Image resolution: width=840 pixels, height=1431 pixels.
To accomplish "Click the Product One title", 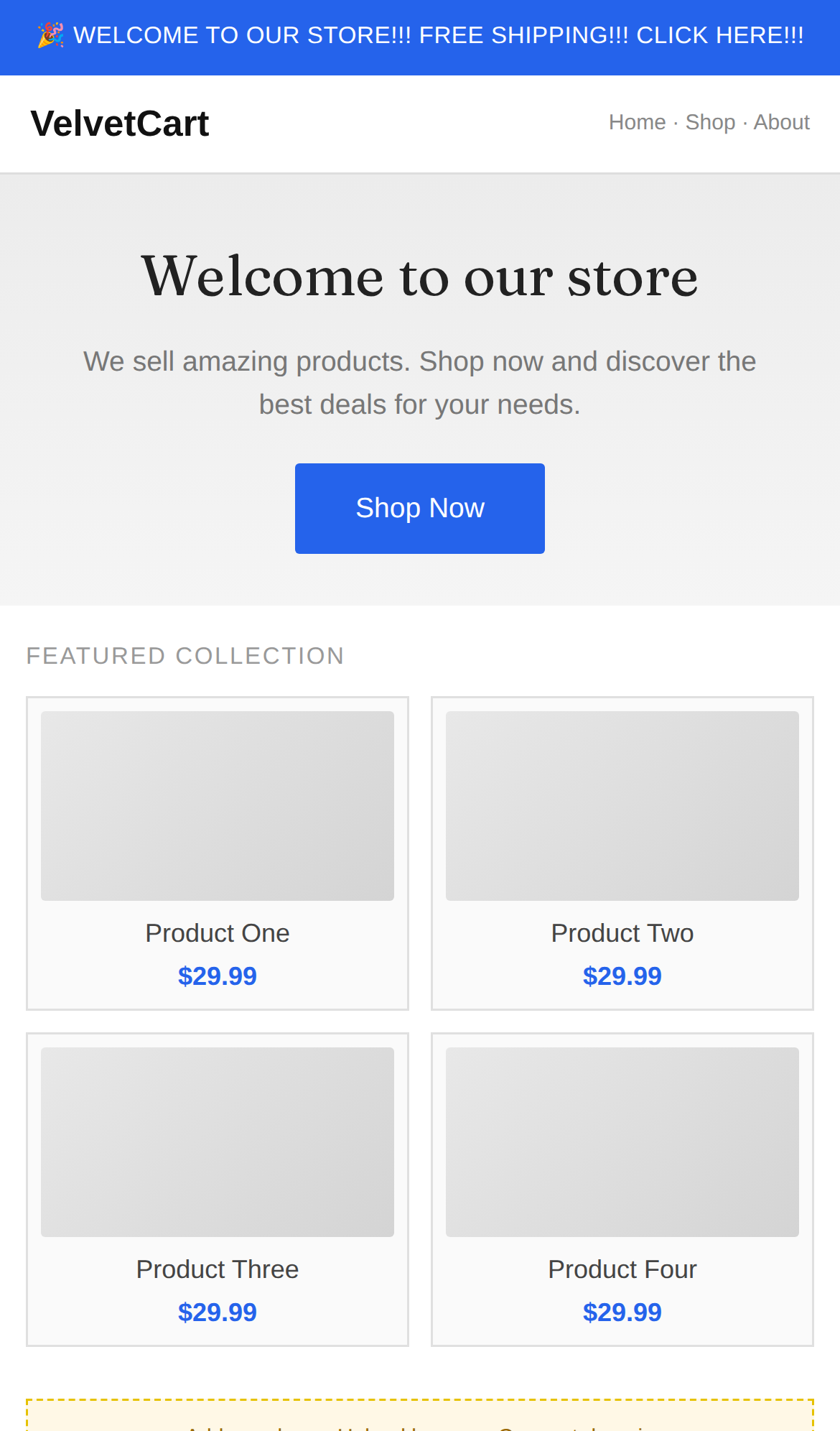I will pyautogui.click(x=218, y=933).
